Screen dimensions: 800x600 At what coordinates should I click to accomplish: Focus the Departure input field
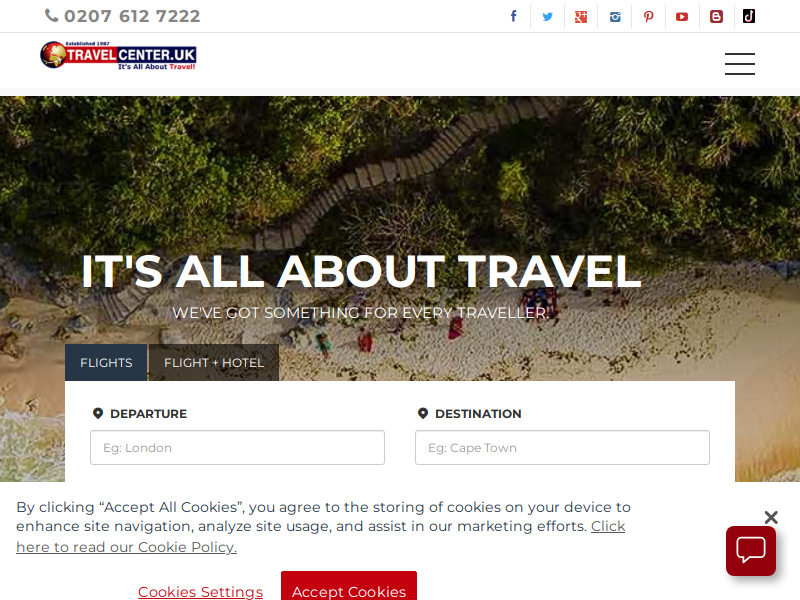[237, 447]
